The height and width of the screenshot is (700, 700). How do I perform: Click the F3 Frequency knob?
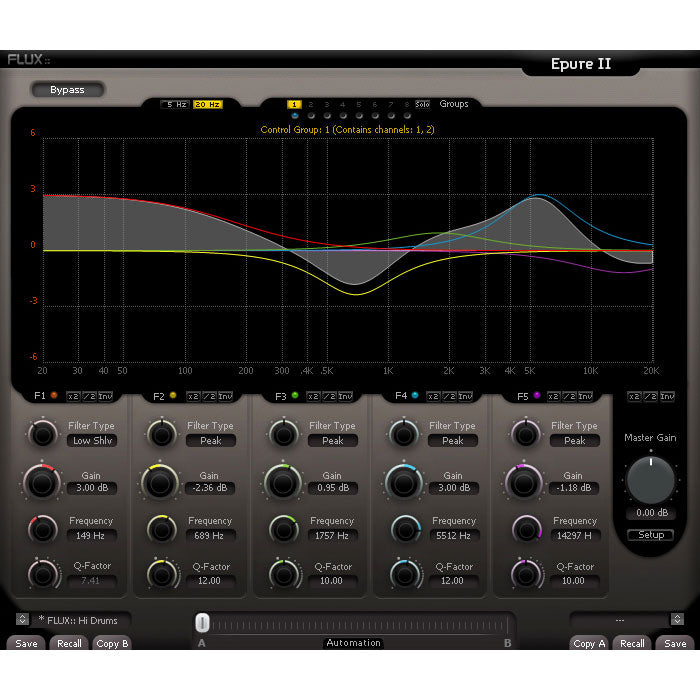click(x=284, y=530)
